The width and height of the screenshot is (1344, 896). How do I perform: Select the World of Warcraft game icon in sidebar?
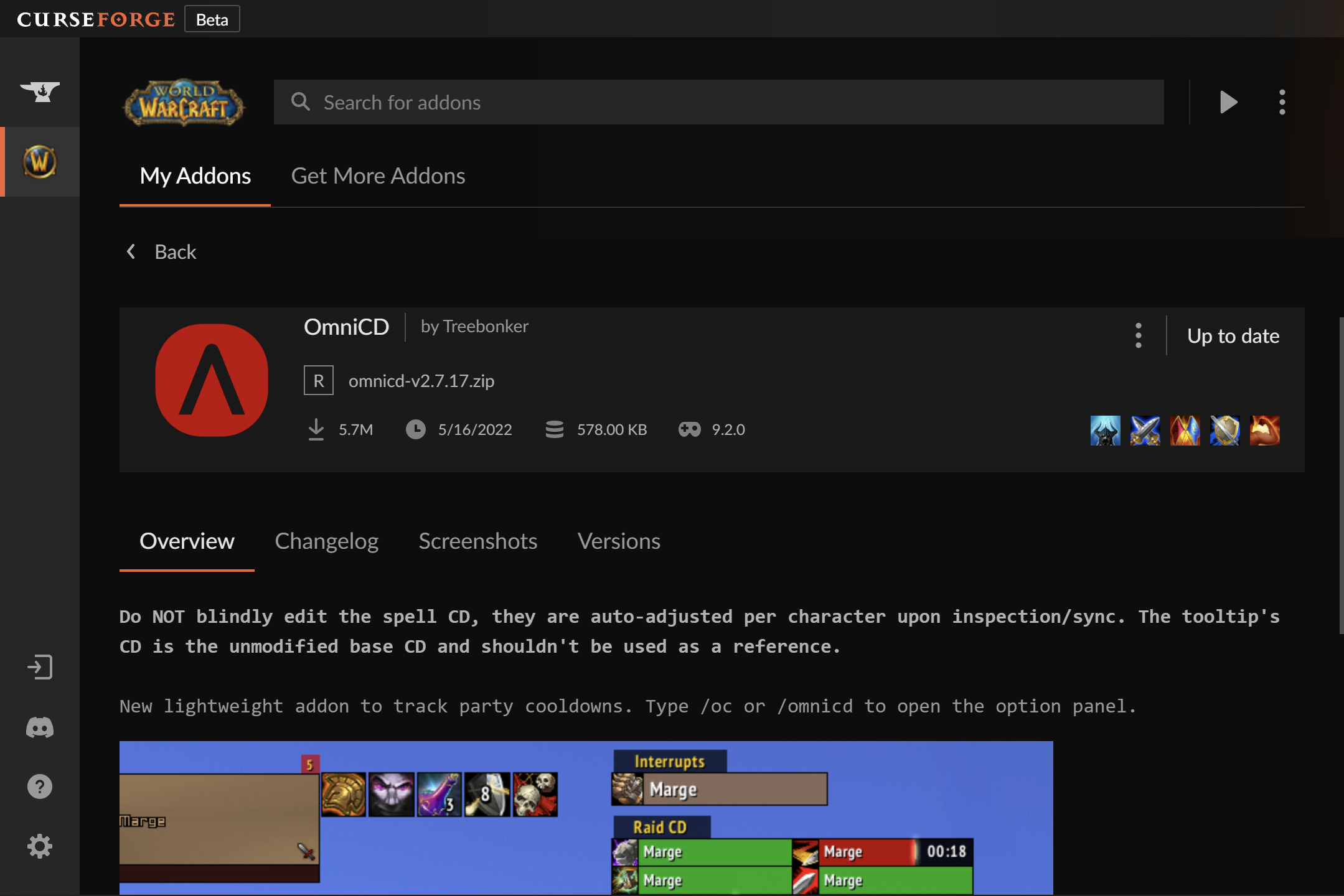(x=40, y=162)
